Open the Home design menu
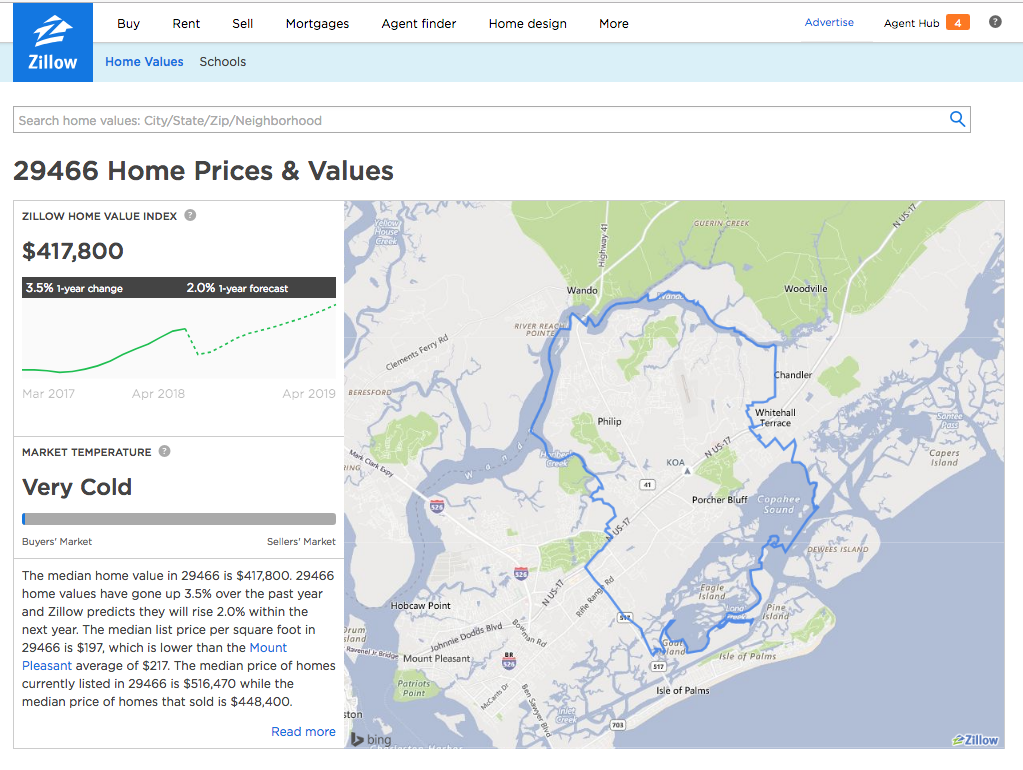Image resolution: width=1023 pixels, height=770 pixels. pos(528,23)
